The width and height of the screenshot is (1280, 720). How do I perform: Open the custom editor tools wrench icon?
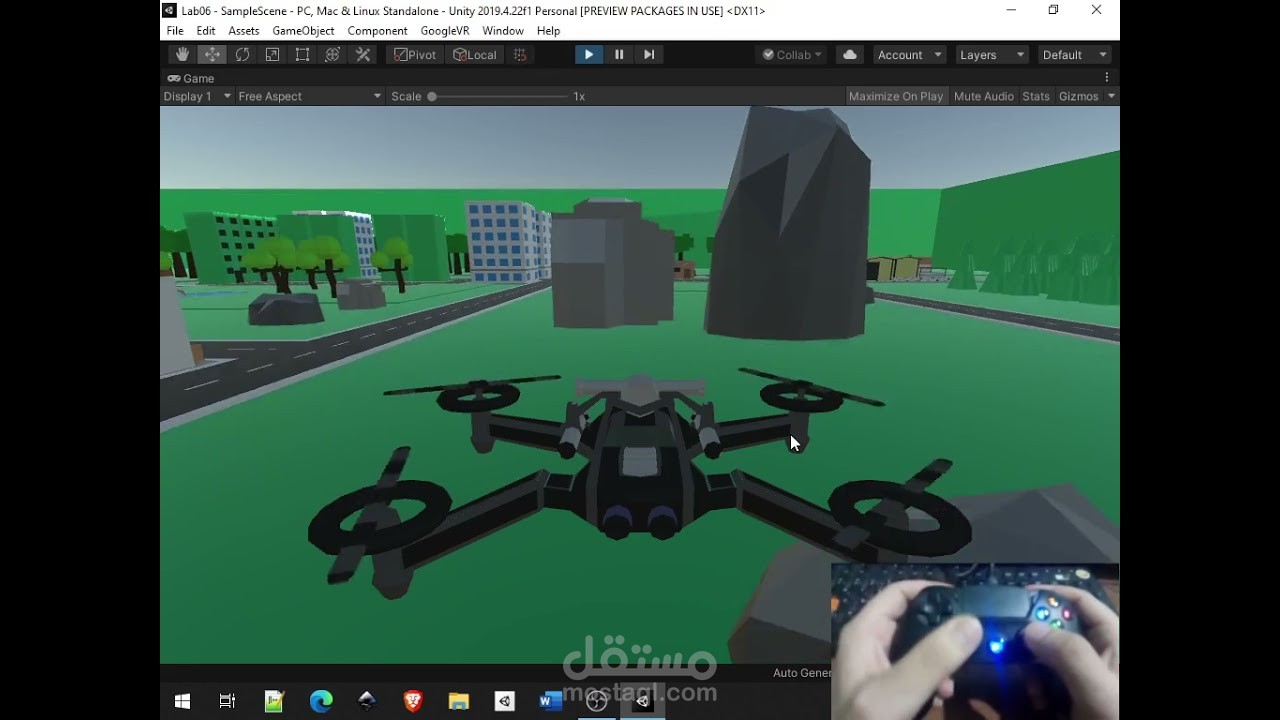[x=362, y=54]
